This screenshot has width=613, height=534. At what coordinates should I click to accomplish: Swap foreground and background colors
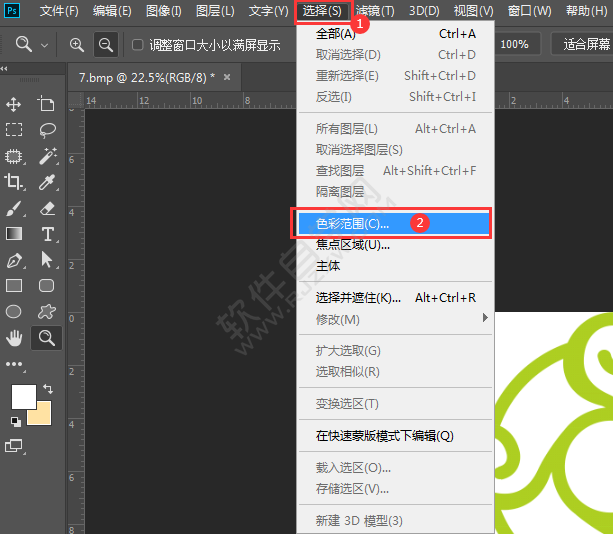(47, 388)
